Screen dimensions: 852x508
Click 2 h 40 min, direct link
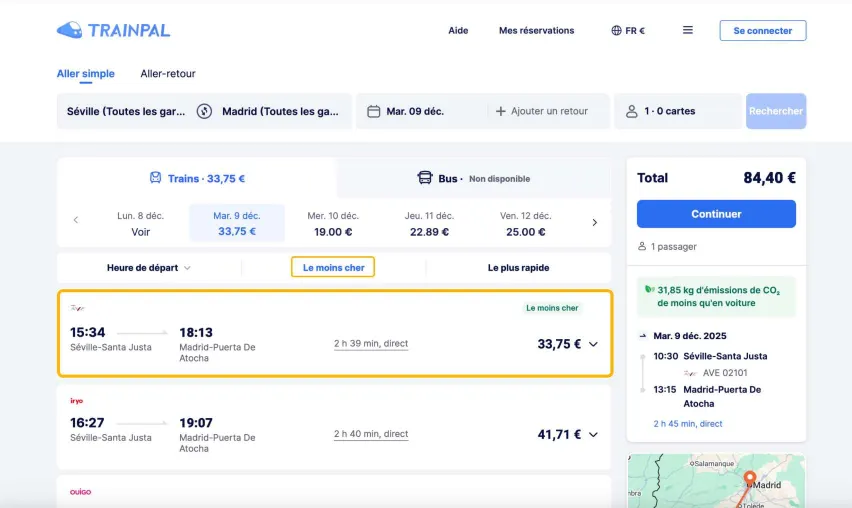tap(371, 434)
